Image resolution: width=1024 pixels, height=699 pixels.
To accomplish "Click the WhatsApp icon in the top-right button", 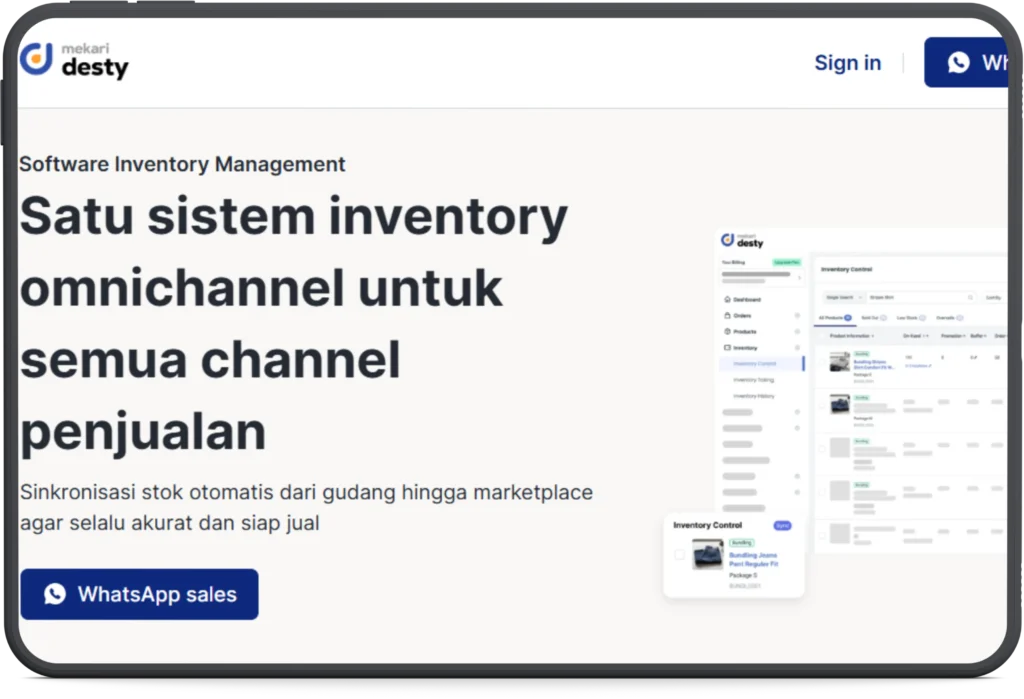I will 958,63.
